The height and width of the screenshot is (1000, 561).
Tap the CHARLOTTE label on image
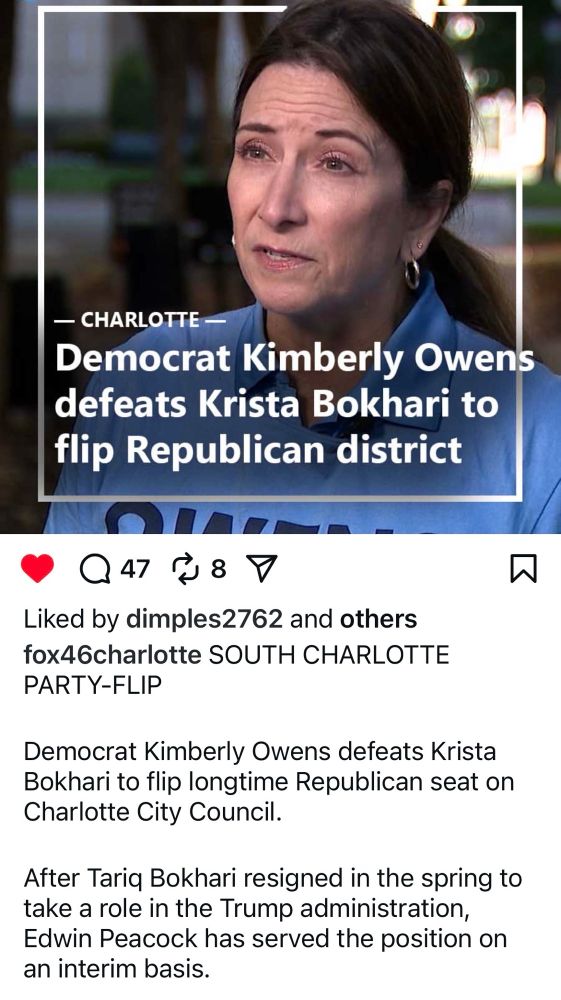tap(140, 320)
